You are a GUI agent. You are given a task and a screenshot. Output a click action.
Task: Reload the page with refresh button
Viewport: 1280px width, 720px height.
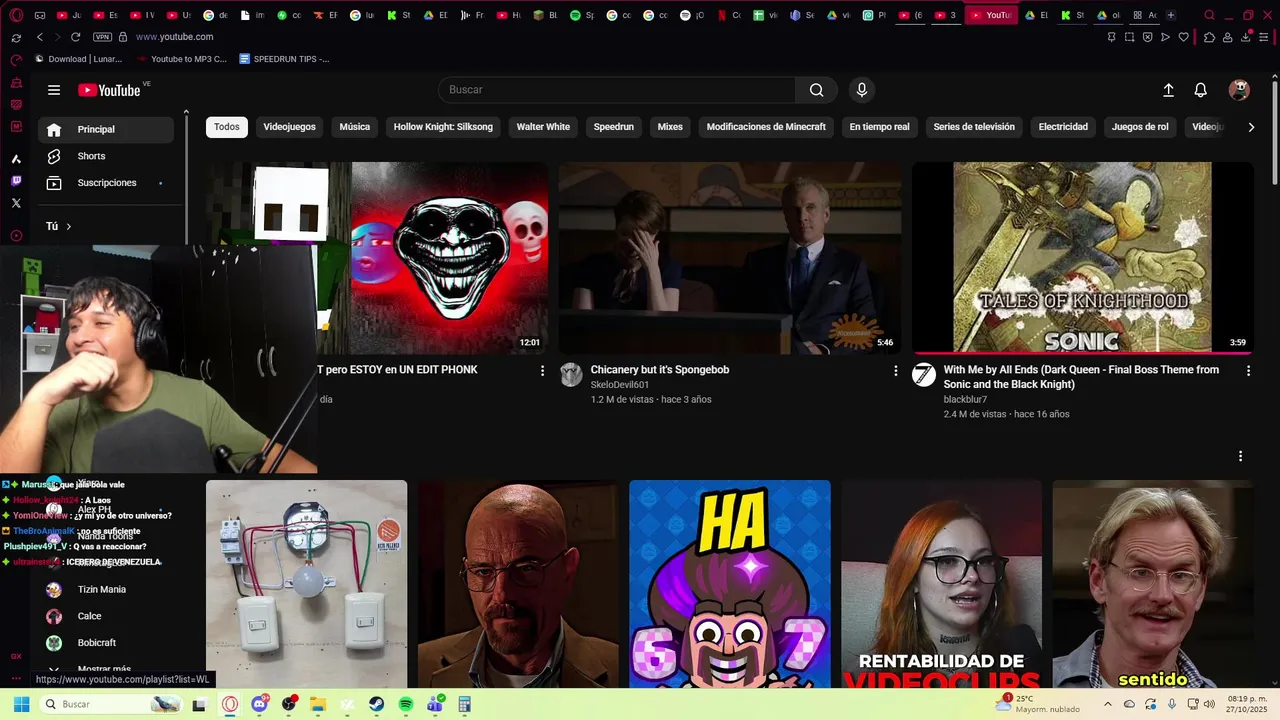[76, 37]
